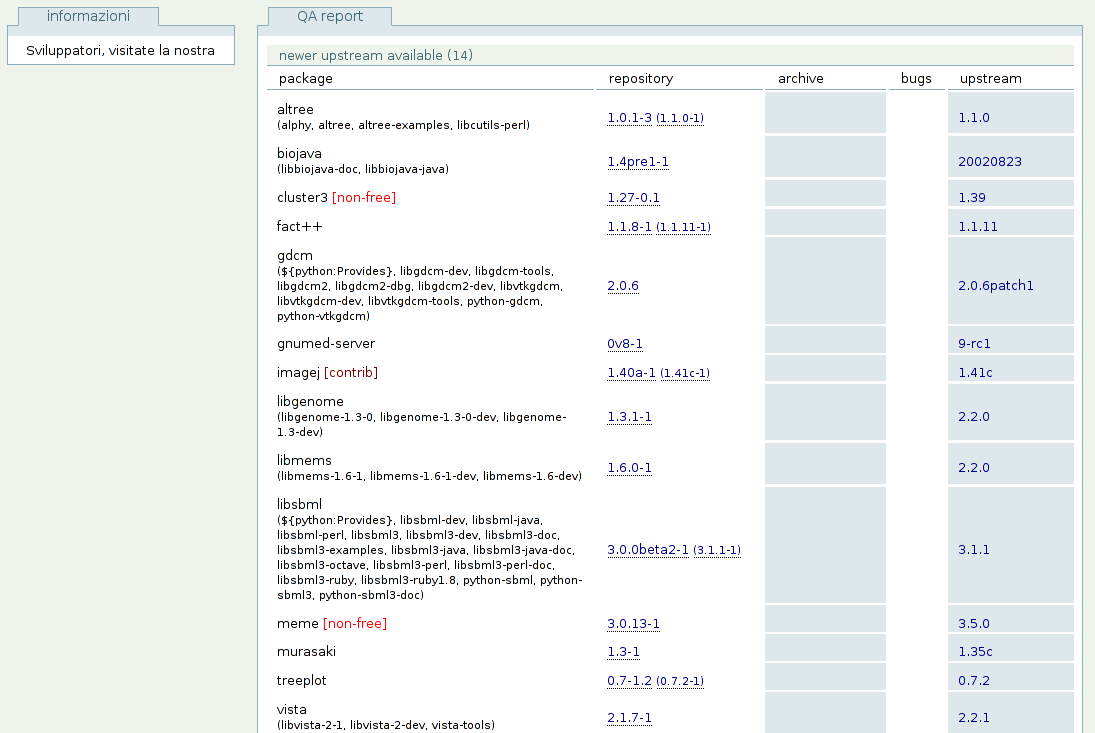Open murasaki repository version 1.3-1
The image size is (1095, 733).
[x=623, y=652]
